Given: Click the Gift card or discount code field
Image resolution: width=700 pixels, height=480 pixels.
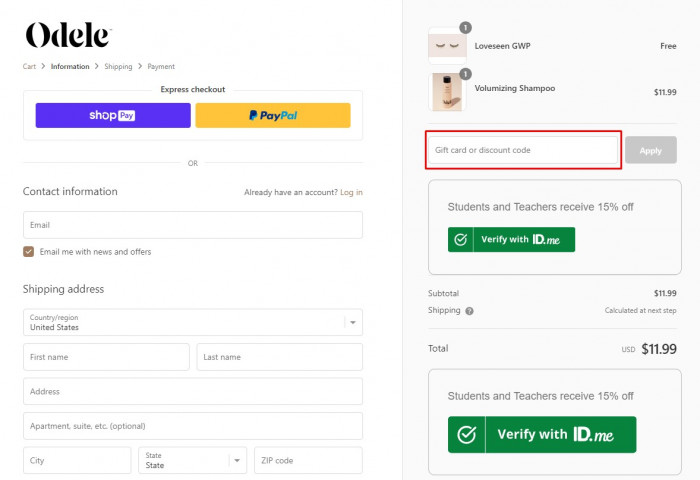Looking at the screenshot, I should click(x=523, y=150).
